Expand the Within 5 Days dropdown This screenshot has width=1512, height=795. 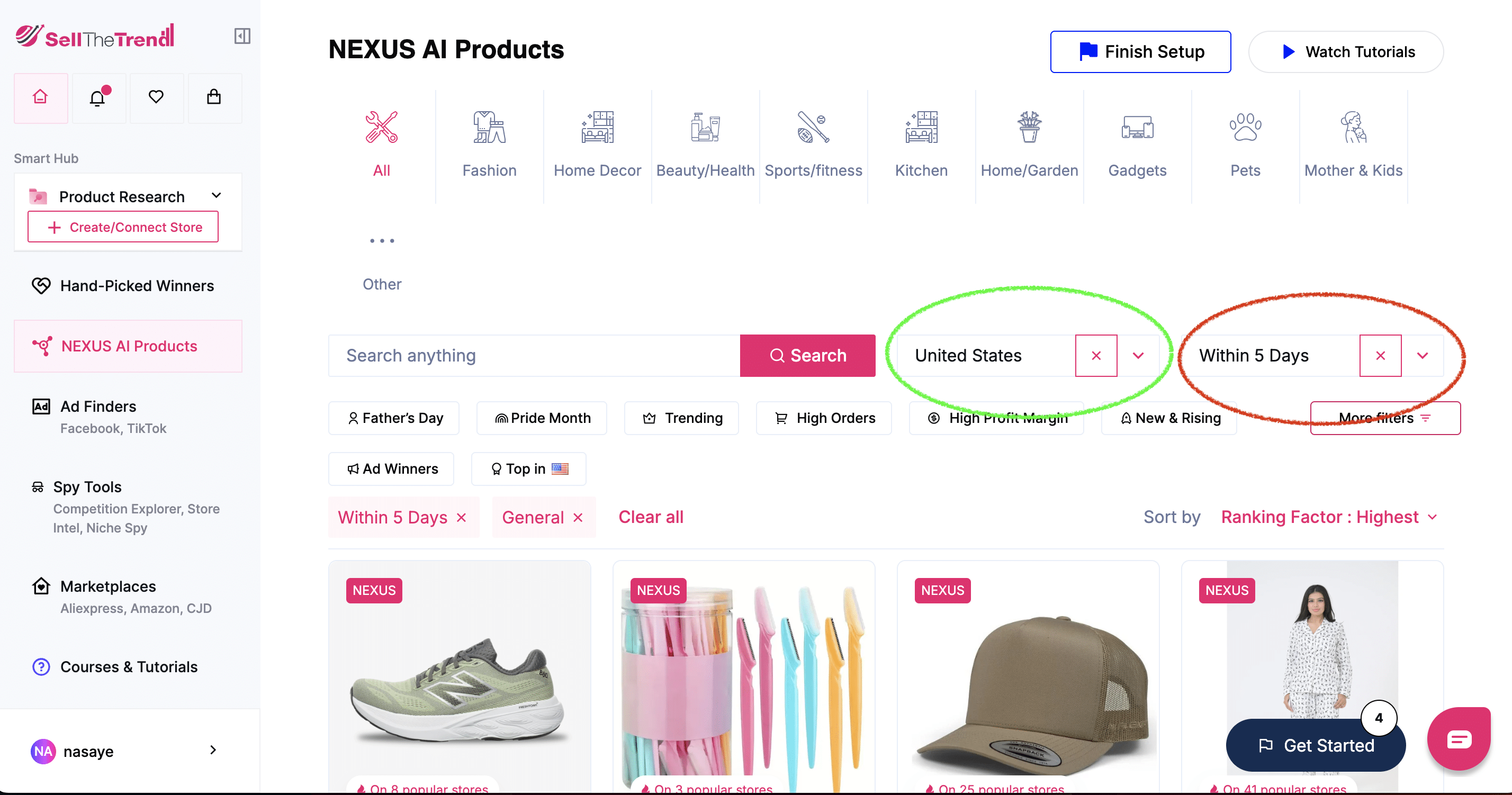1423,356
